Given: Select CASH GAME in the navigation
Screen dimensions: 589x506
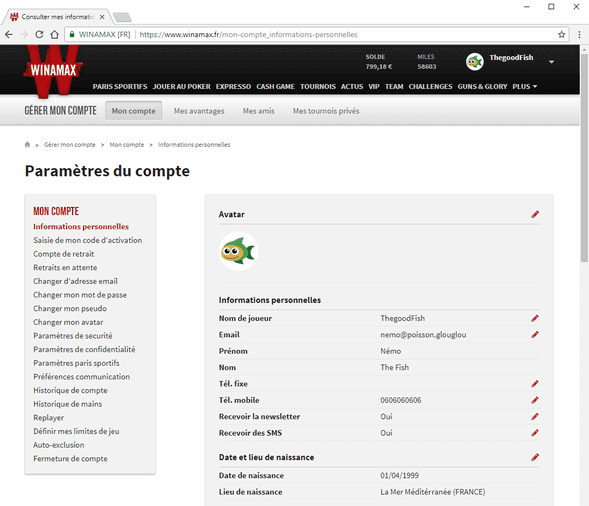Looking at the screenshot, I should (275, 86).
